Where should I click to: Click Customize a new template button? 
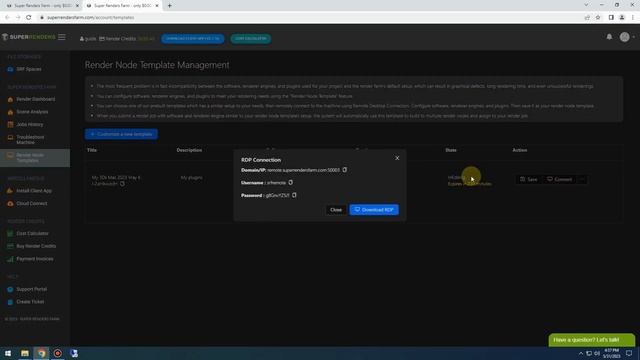pos(121,134)
